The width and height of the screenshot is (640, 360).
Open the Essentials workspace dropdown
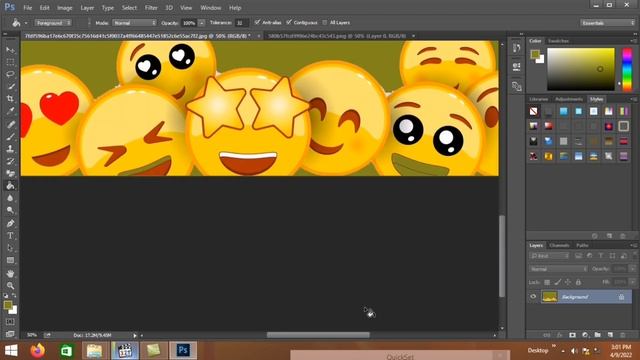pos(608,23)
